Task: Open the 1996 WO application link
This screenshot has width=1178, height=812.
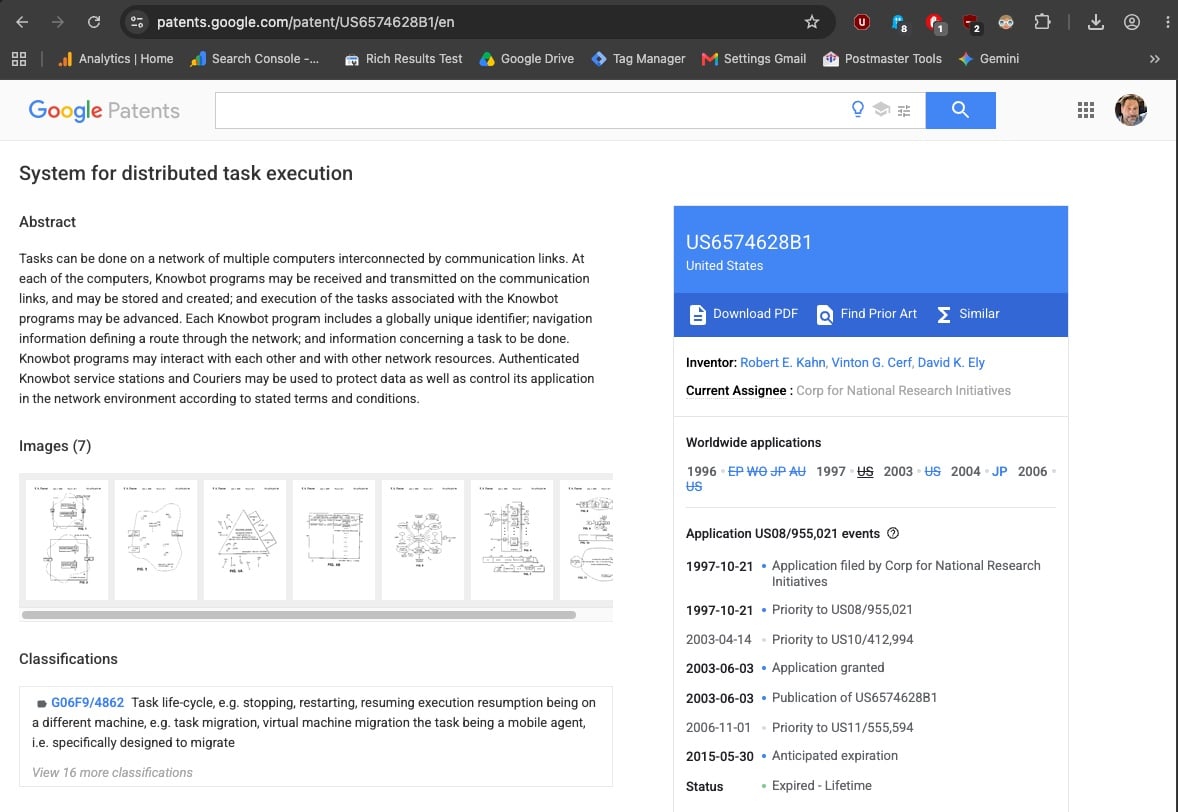Action: pyautogui.click(x=757, y=472)
